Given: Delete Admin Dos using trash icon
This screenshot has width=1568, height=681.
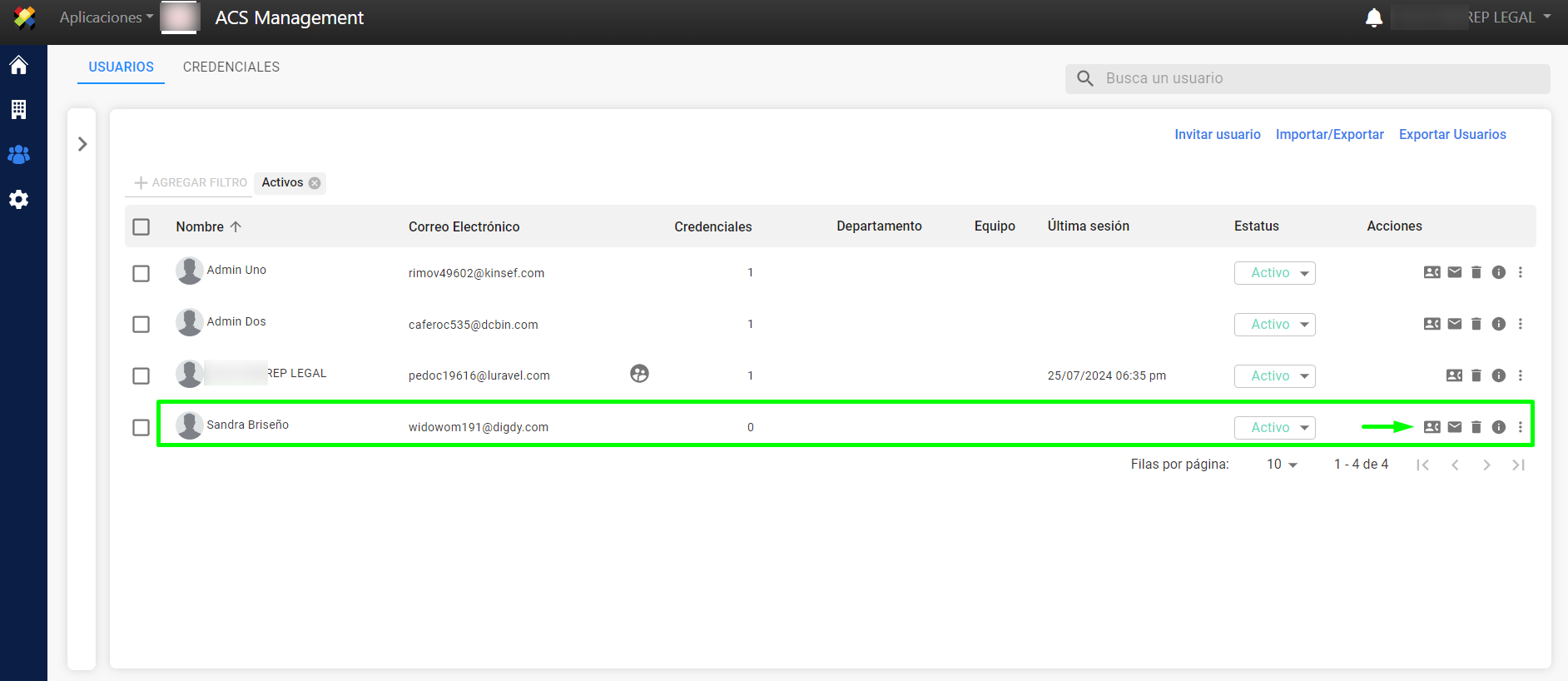Looking at the screenshot, I should (x=1476, y=324).
